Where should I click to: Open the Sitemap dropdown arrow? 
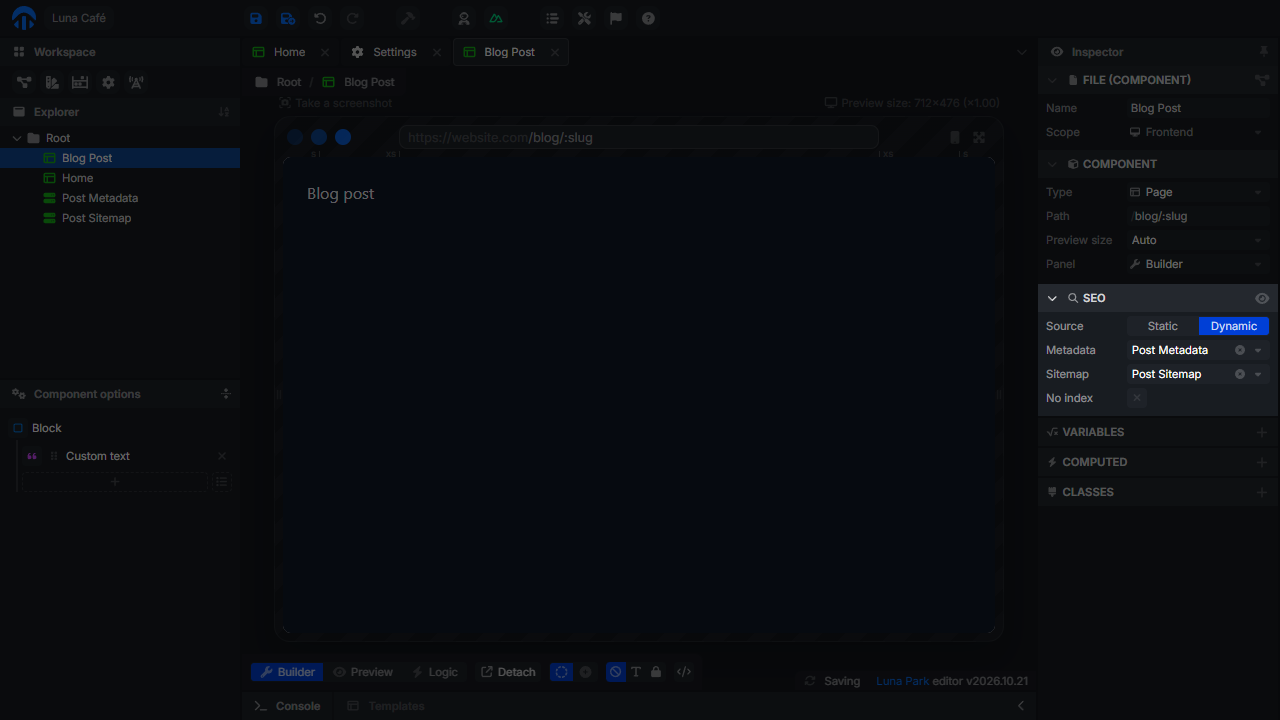point(1258,374)
